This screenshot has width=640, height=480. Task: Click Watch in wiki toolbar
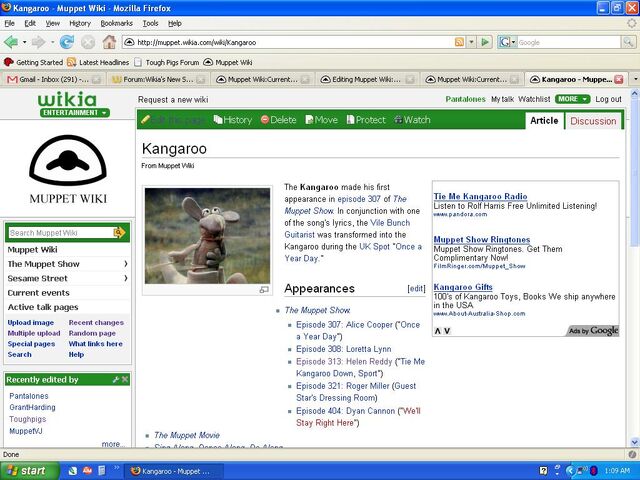(412, 120)
